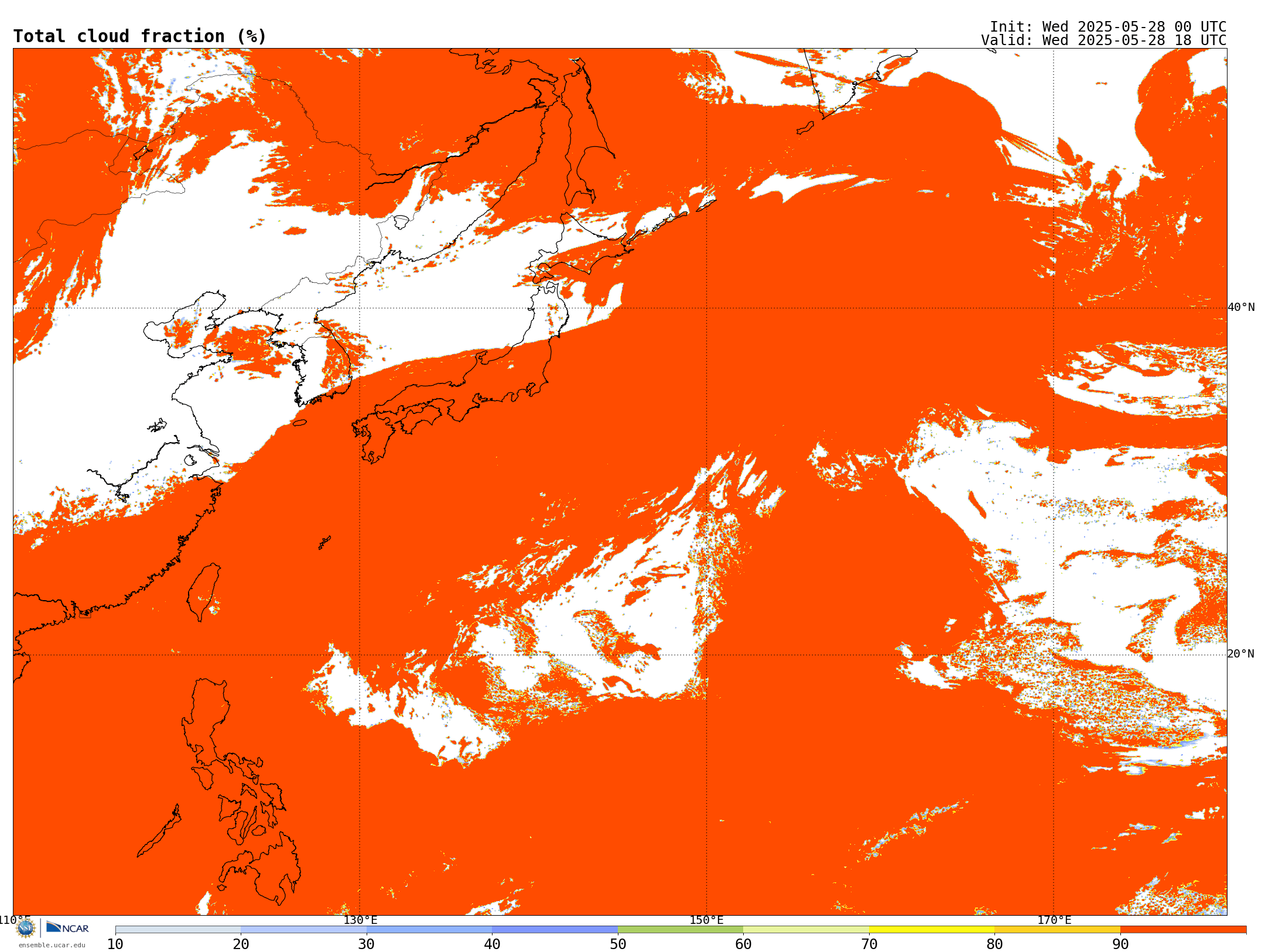The height and width of the screenshot is (952, 1265).
Task: Select the 'Valid: Wed 2025-05-28 18 UTC' text
Action: pos(1104,40)
